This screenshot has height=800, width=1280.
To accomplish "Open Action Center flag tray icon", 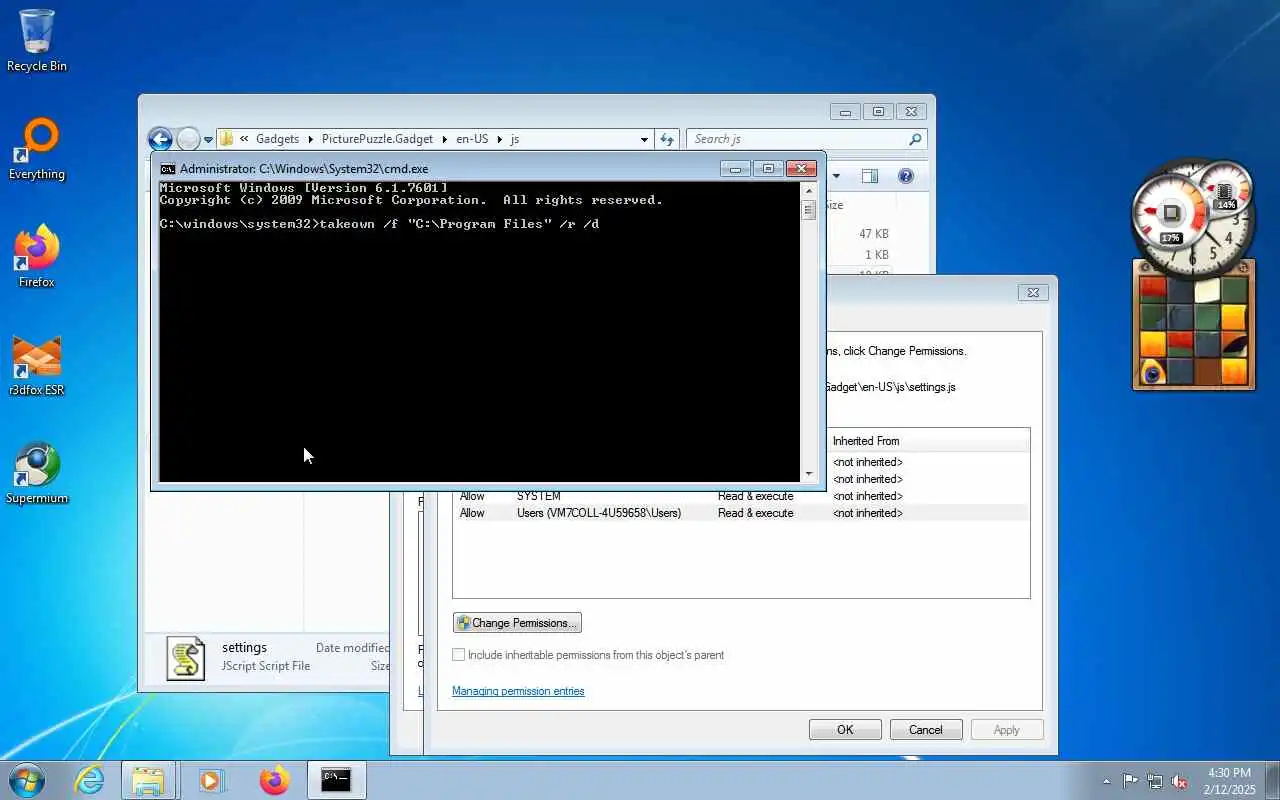I will click(x=1130, y=781).
